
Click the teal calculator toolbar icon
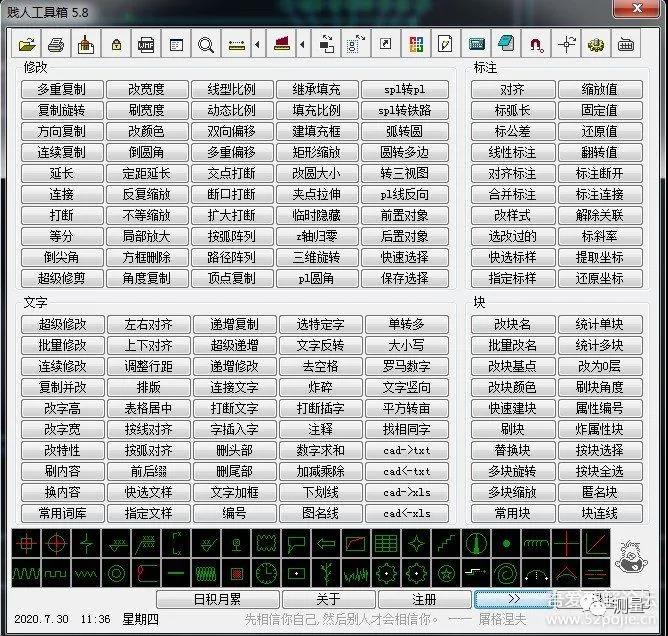(x=476, y=44)
